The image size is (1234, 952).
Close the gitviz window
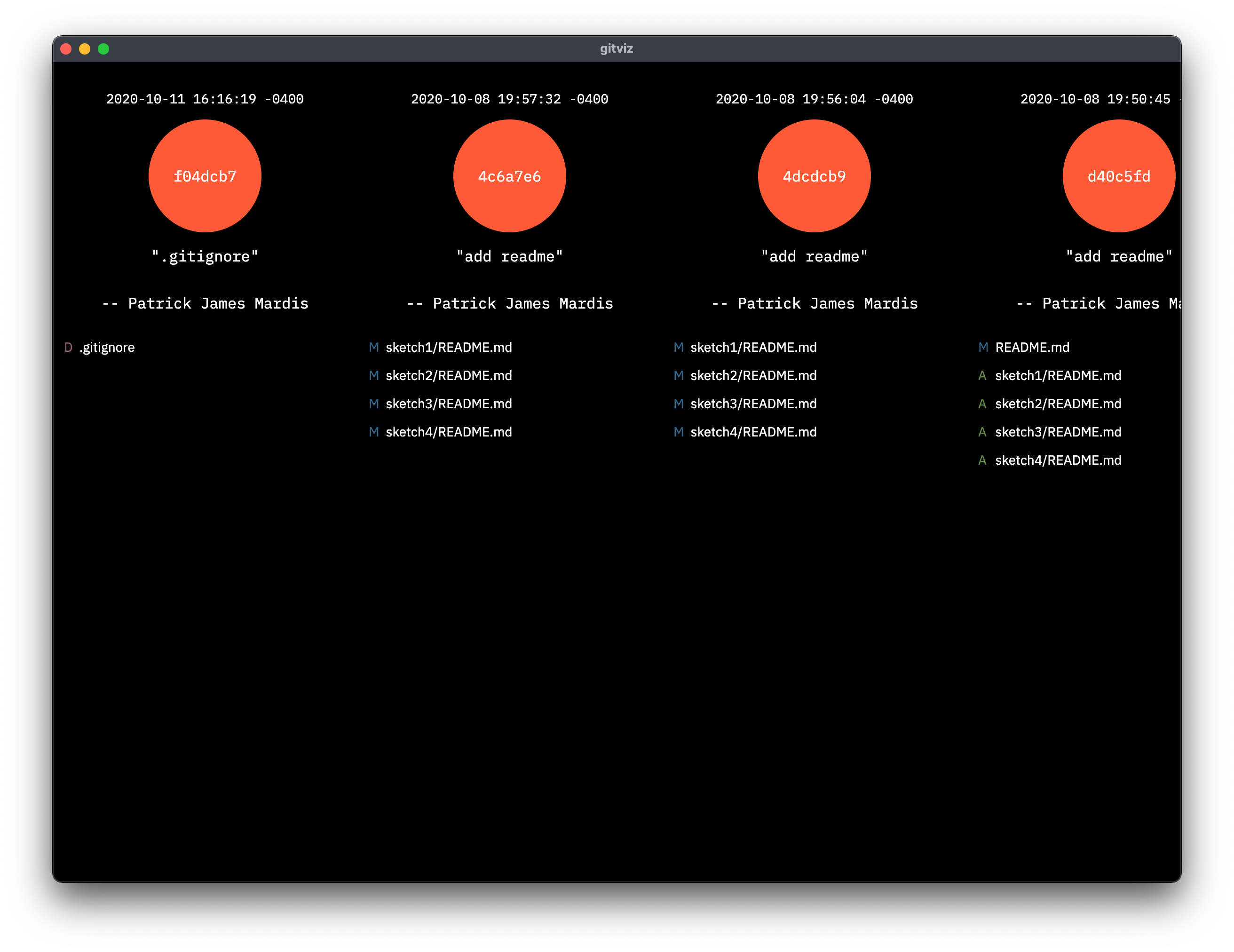66,49
